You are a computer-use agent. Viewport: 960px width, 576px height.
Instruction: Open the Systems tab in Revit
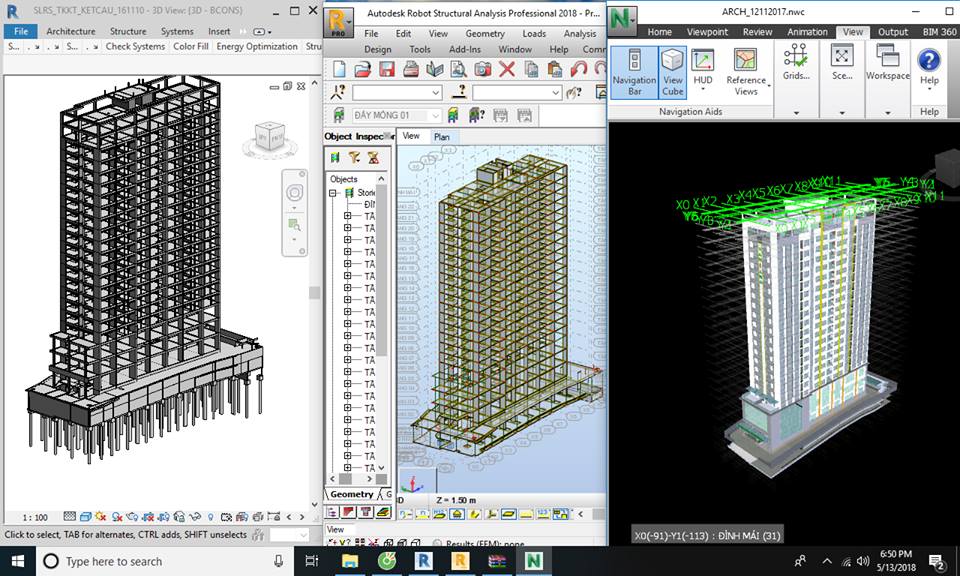177,31
